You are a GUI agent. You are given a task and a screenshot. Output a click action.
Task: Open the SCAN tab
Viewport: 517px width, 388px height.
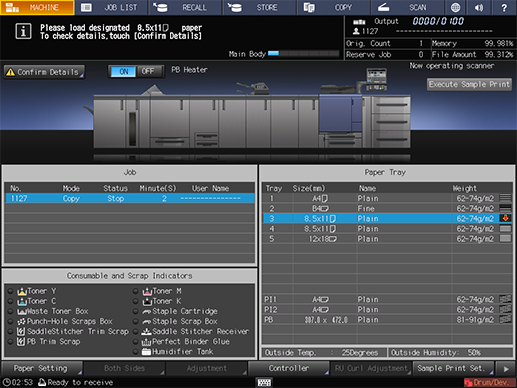coord(408,7)
